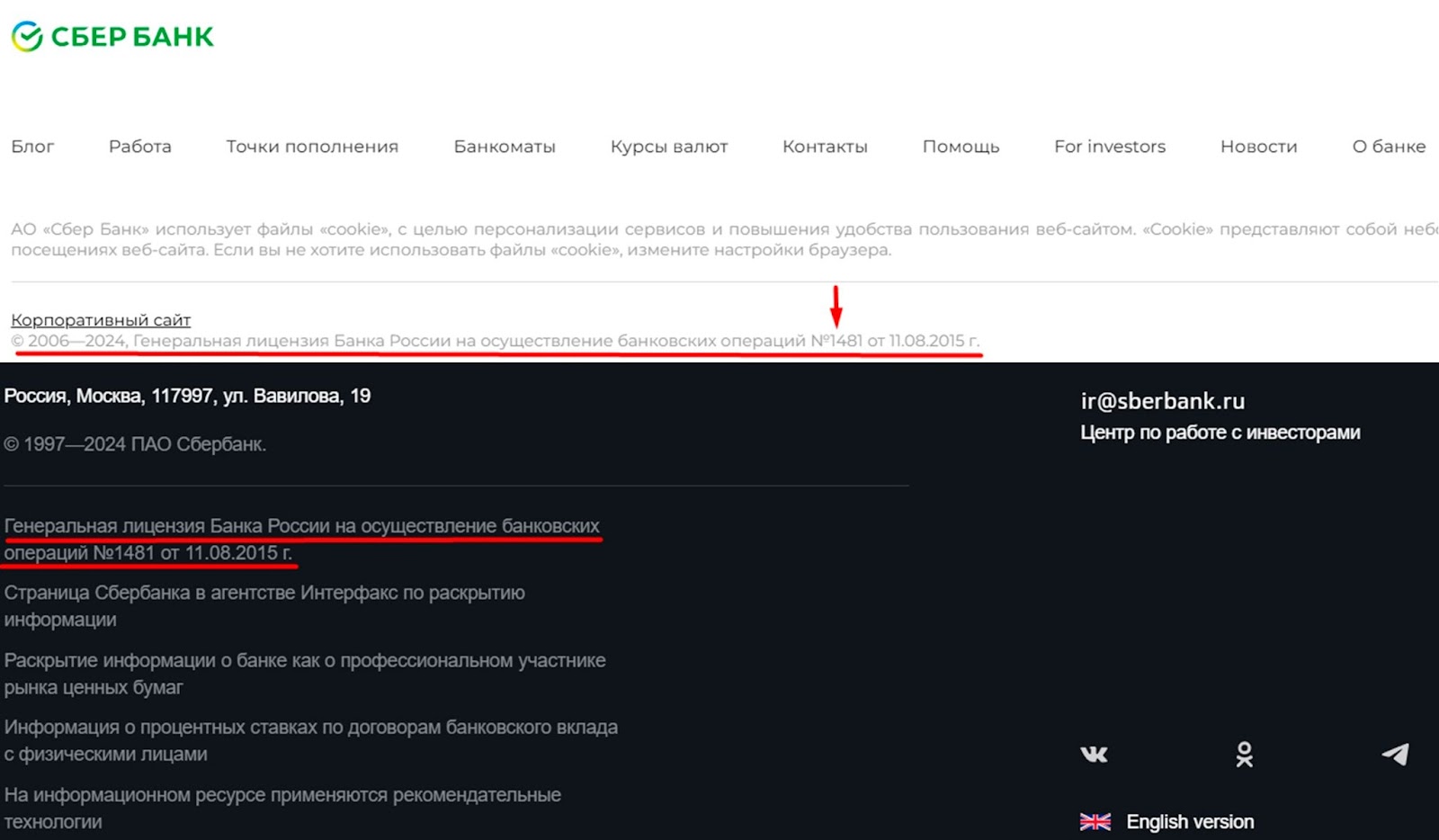Click the address Россия, Москва, 117997 text

187,396
